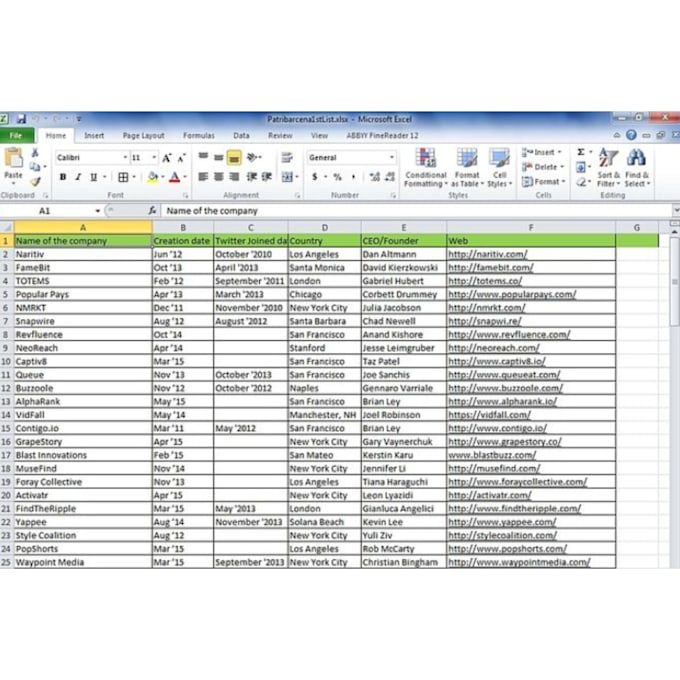Apply Underline formatting
Viewport: 680px width, 680px height.
tap(93, 177)
